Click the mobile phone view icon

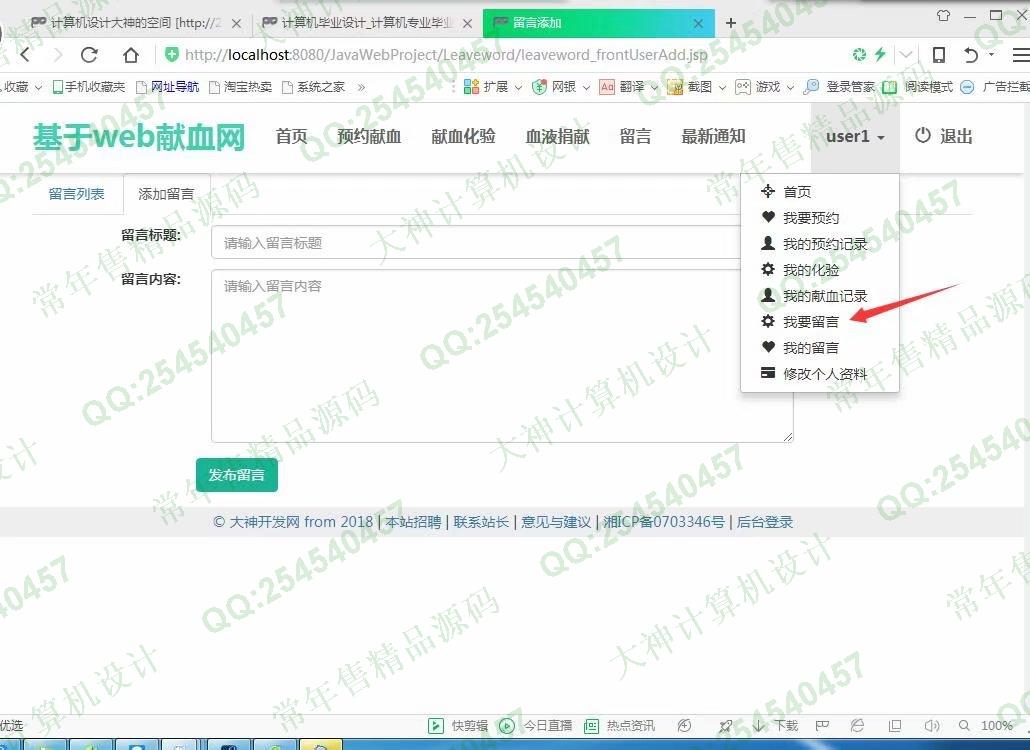pos(939,55)
